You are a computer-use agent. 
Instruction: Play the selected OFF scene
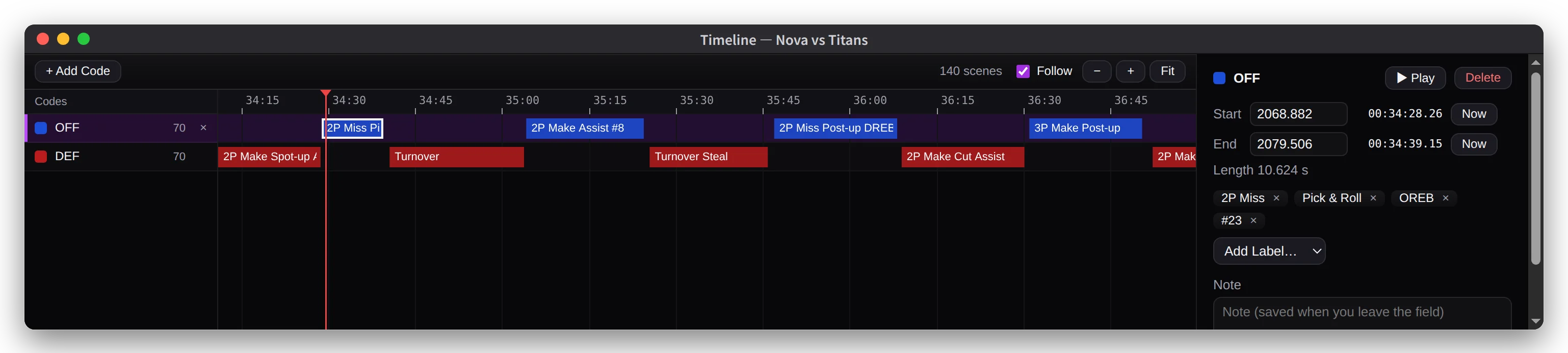pos(1415,78)
